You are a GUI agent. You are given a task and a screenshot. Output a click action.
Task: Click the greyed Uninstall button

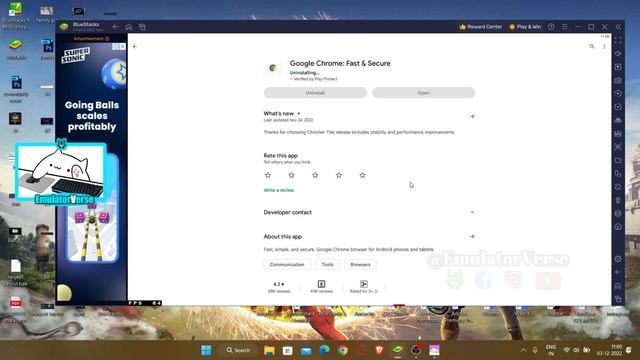tap(315, 93)
